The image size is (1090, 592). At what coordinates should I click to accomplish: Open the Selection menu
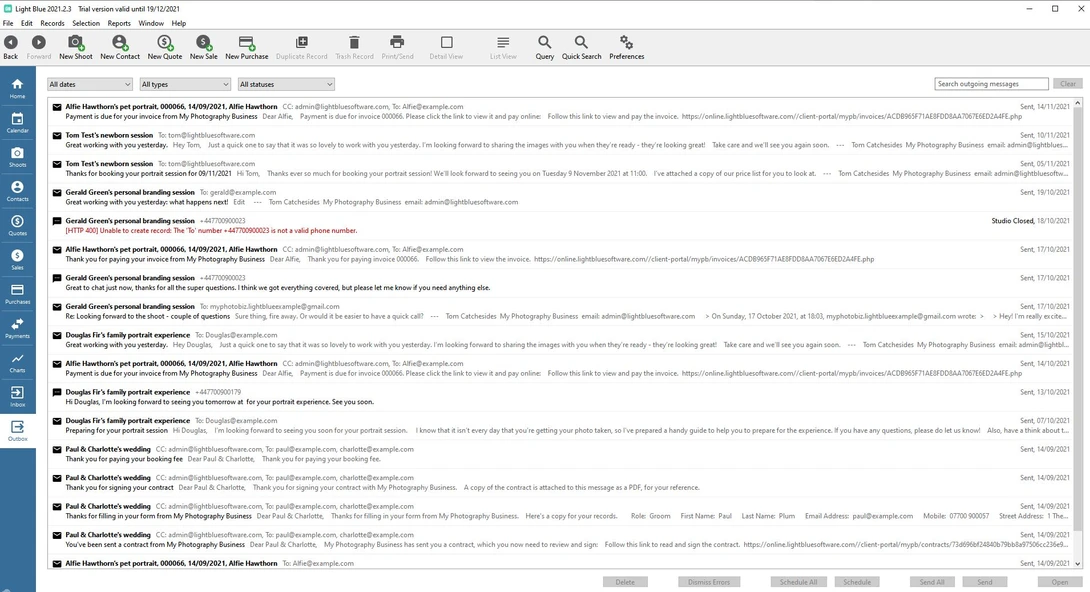(x=86, y=23)
